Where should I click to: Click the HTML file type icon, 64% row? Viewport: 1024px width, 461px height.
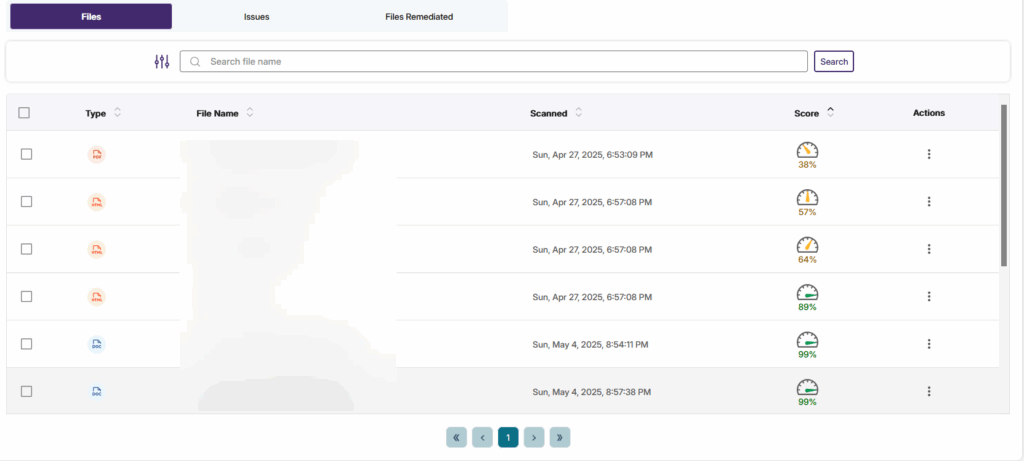(x=97, y=249)
